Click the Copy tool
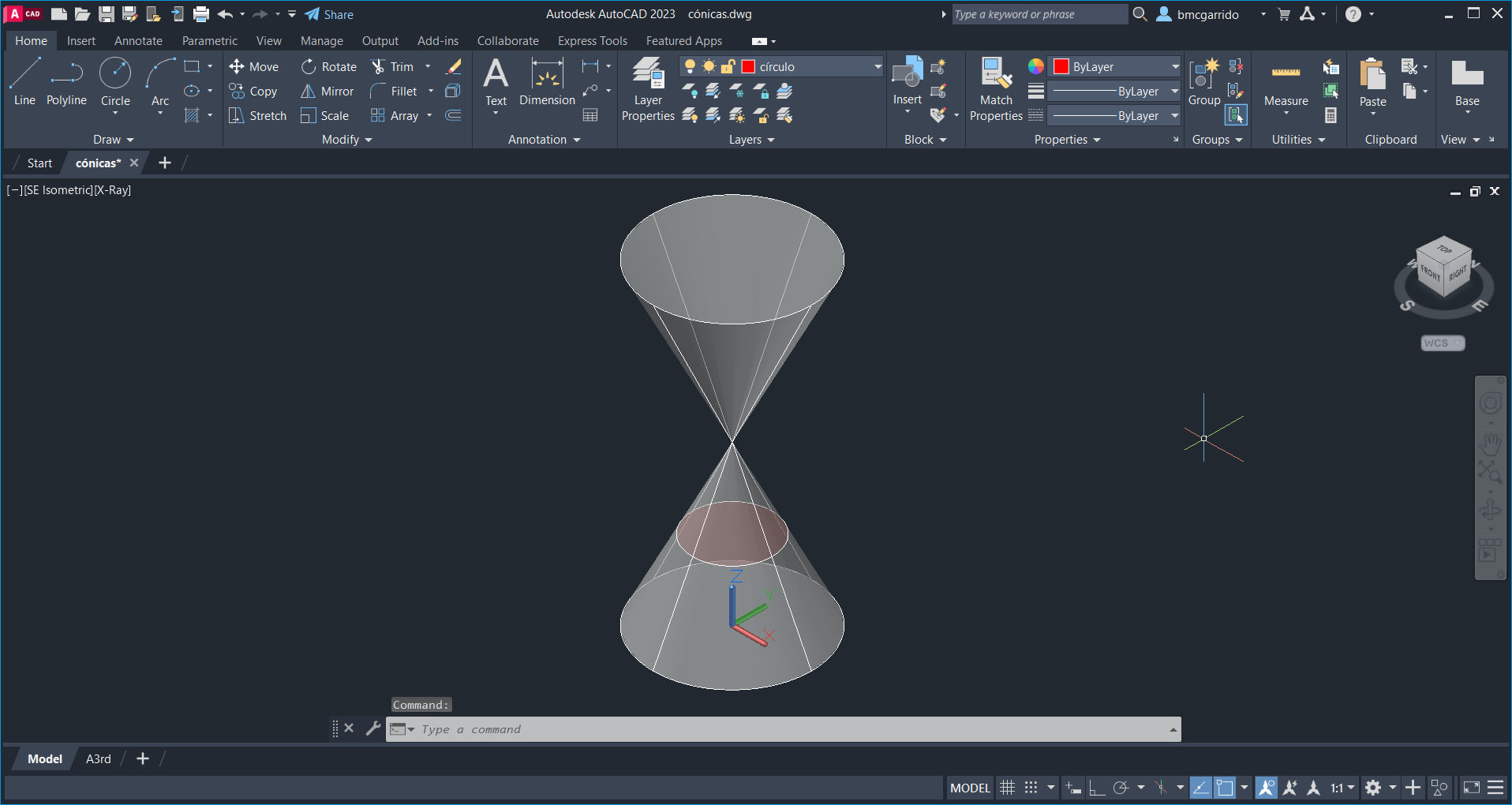The image size is (1512, 805). pos(253,92)
